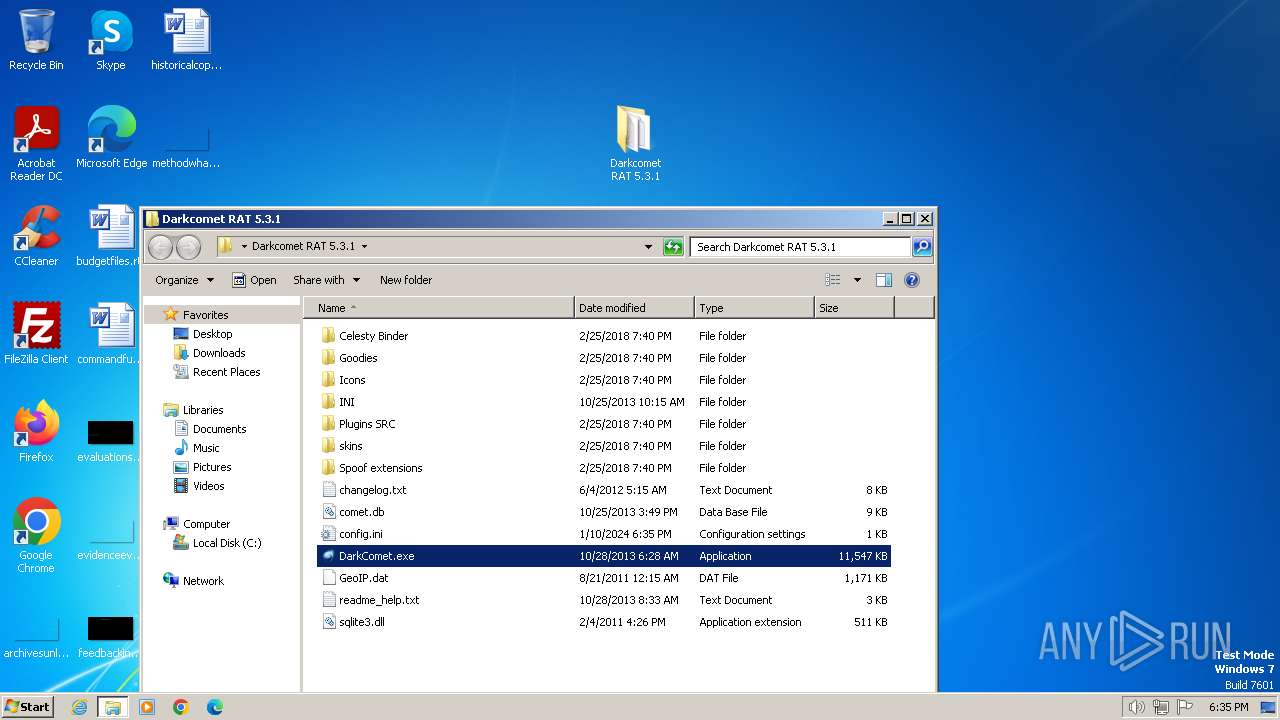Select the commandfu Word document icon
This screenshot has width=1280, height=720.
(x=111, y=334)
